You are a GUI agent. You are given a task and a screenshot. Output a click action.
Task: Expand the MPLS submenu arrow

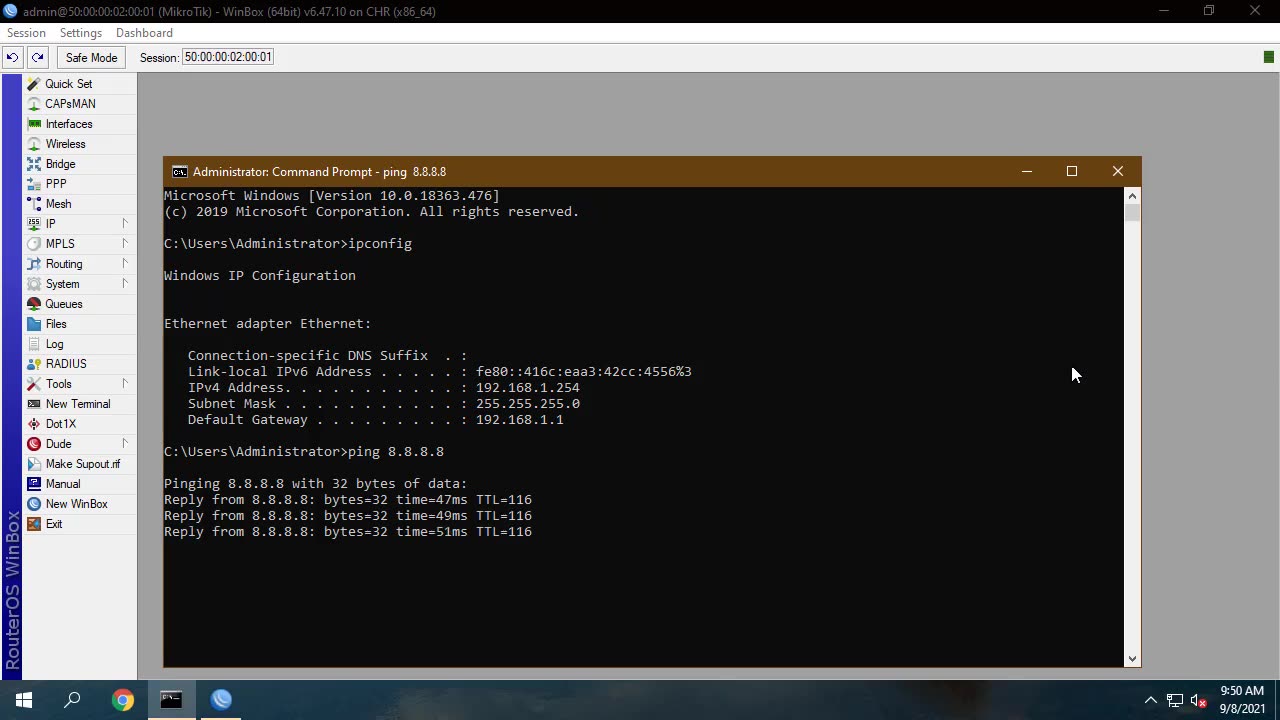tap(125, 243)
